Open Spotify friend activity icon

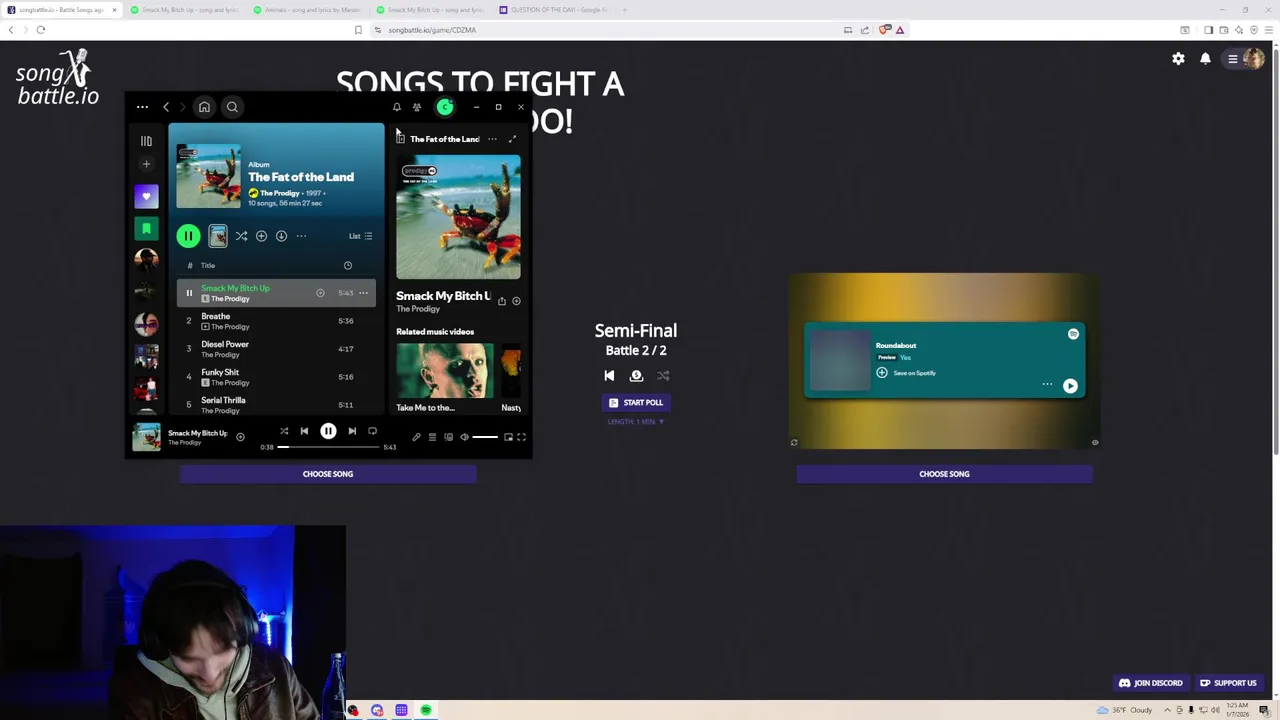(417, 107)
